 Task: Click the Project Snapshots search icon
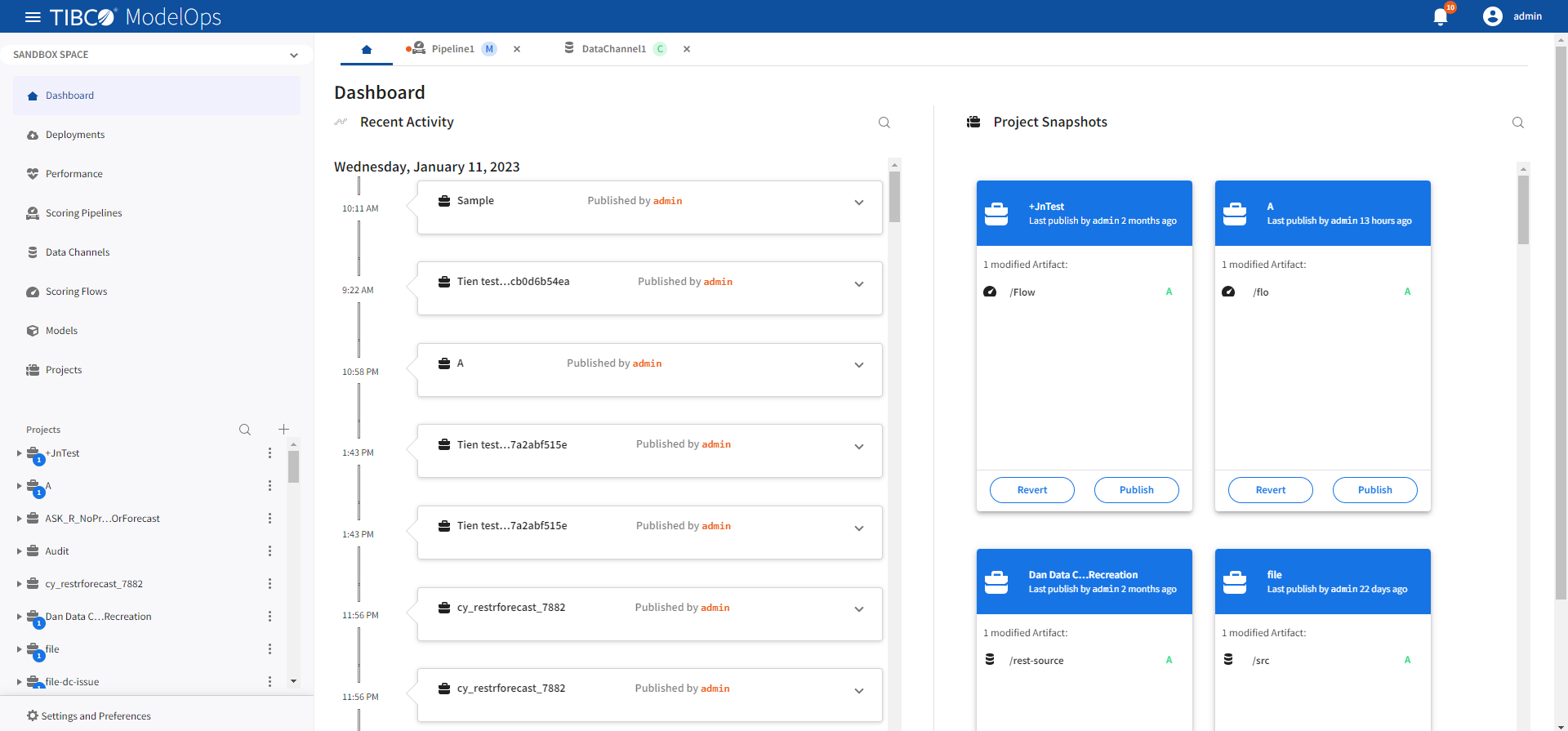pyautogui.click(x=1517, y=123)
